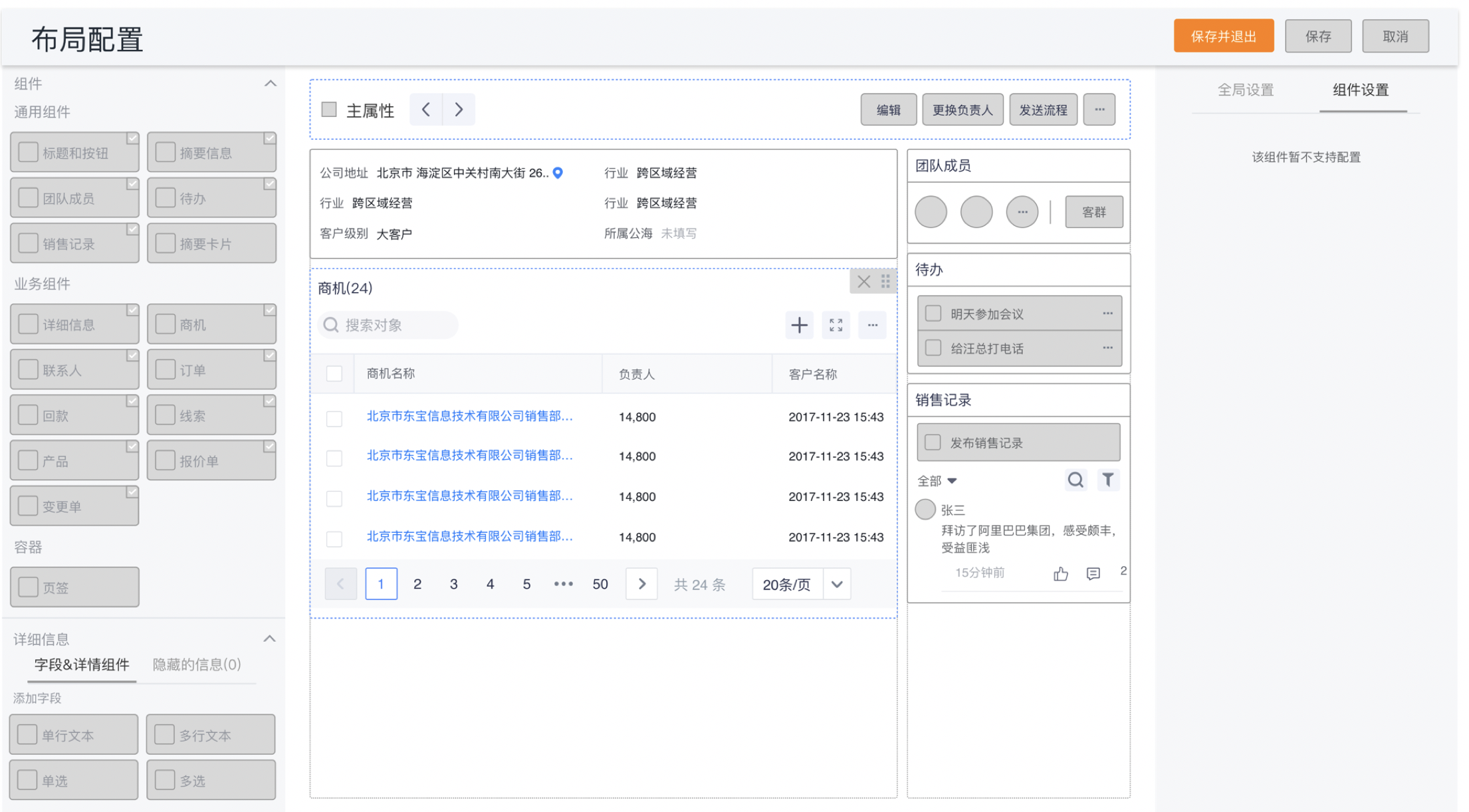This screenshot has height=812, width=1469.
Task: Toggle the 页签 container checkbox
Action: 28,587
